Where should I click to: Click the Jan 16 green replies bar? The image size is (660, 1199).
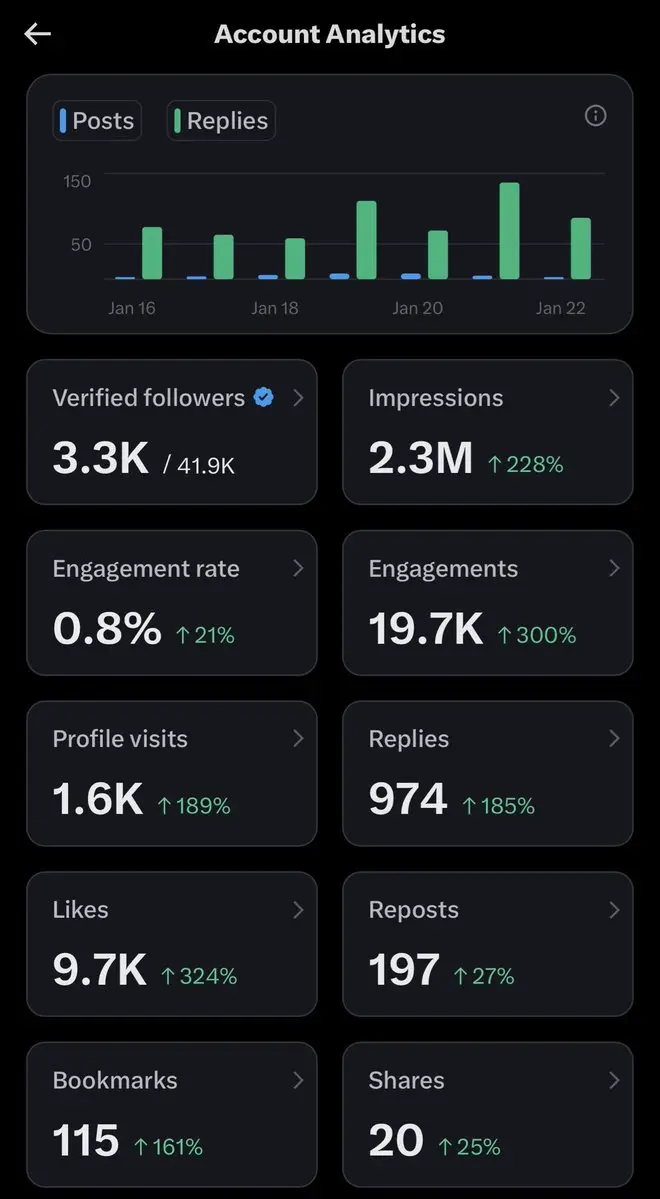pos(152,253)
